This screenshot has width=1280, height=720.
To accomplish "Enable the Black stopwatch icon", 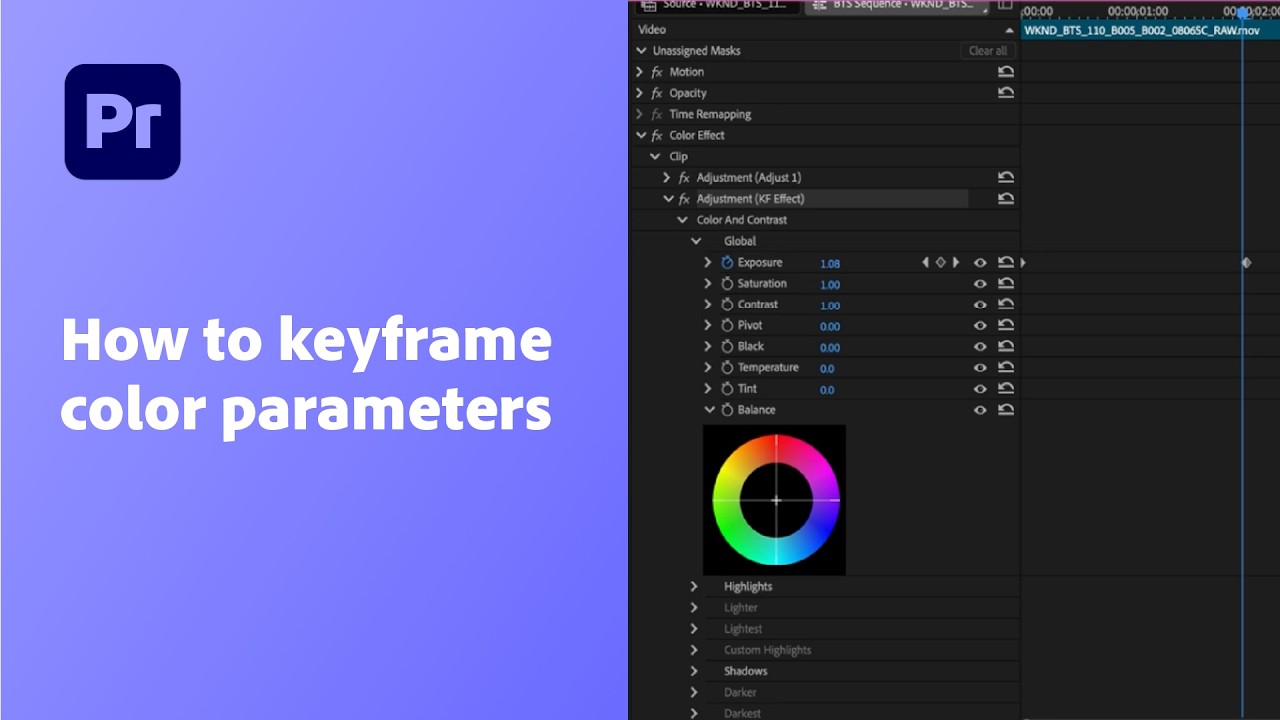I will 727,347.
